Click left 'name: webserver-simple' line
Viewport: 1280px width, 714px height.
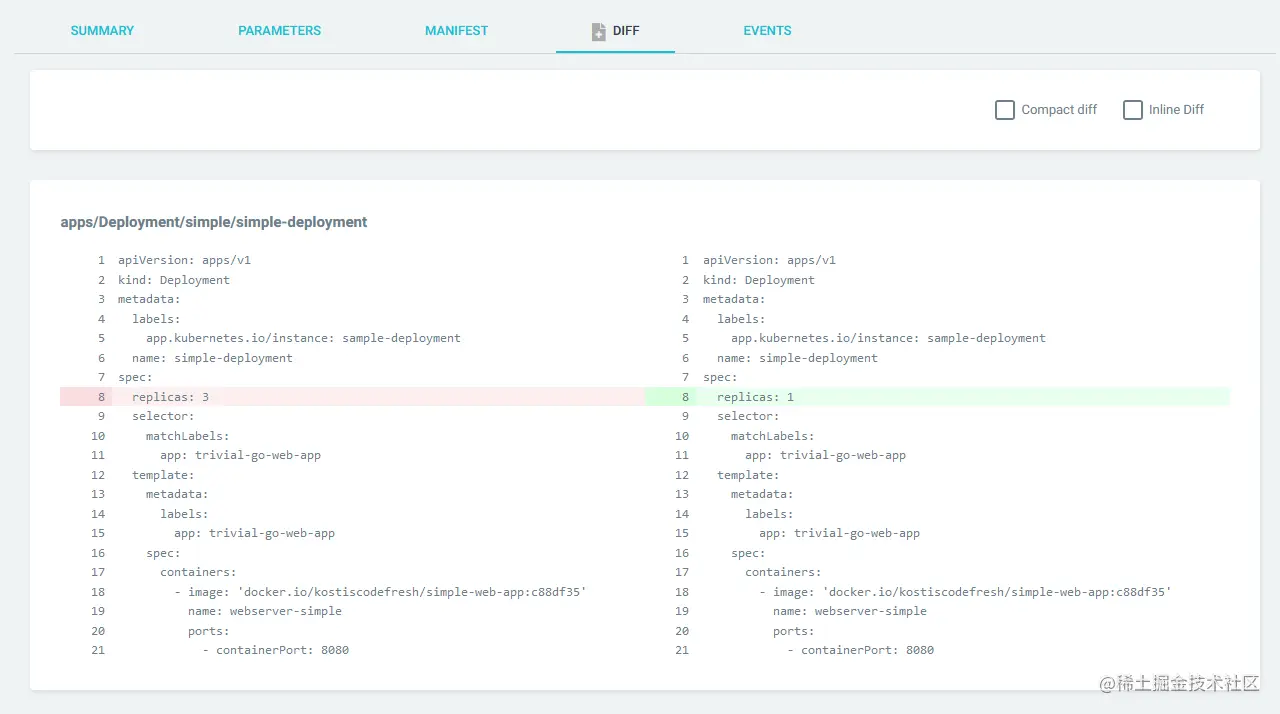265,611
